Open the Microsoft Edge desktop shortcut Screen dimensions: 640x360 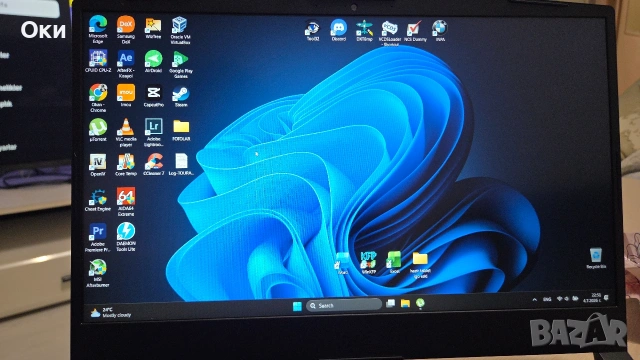pyautogui.click(x=98, y=29)
